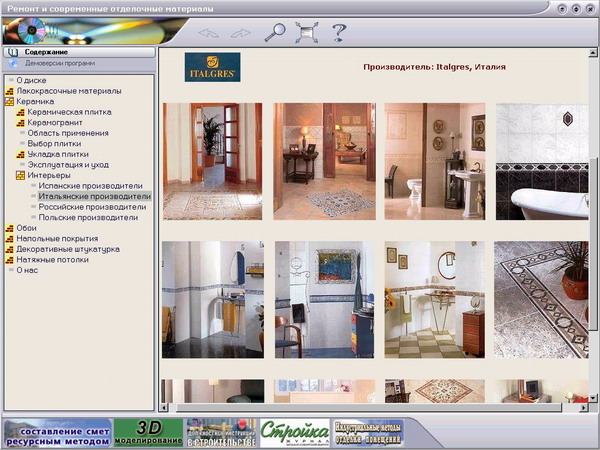Viewport: 600px width, 450px height.
Task: Open help with the question mark icon
Action: click(x=339, y=33)
